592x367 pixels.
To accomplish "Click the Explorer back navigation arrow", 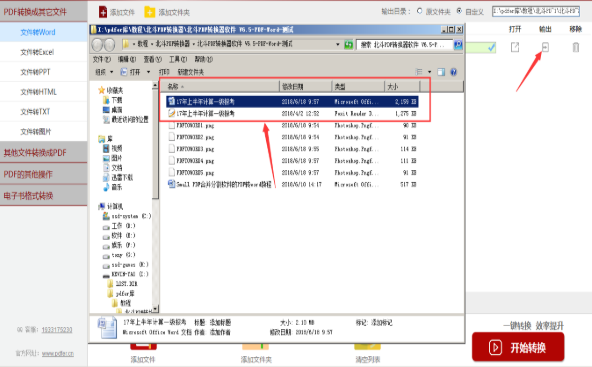I will coord(97,45).
